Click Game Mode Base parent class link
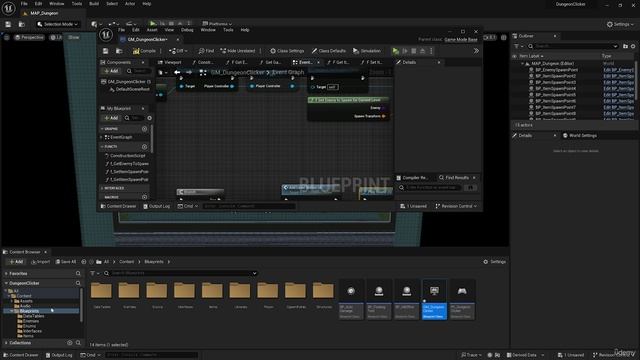This screenshot has height=360, width=640. [x=461, y=40]
